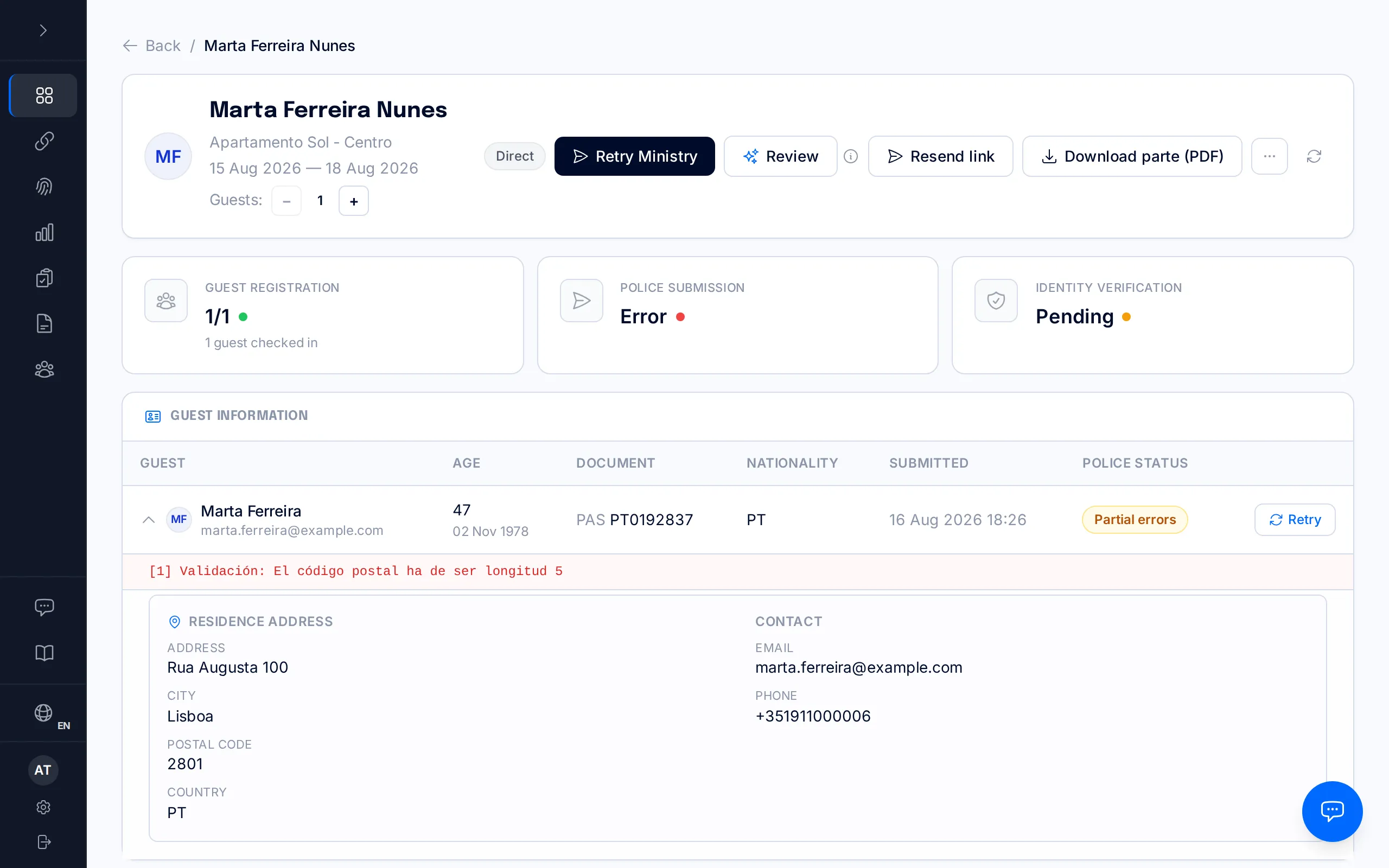Viewport: 1389px width, 868px height.
Task: Open the three-dots more options menu
Action: 1269,156
